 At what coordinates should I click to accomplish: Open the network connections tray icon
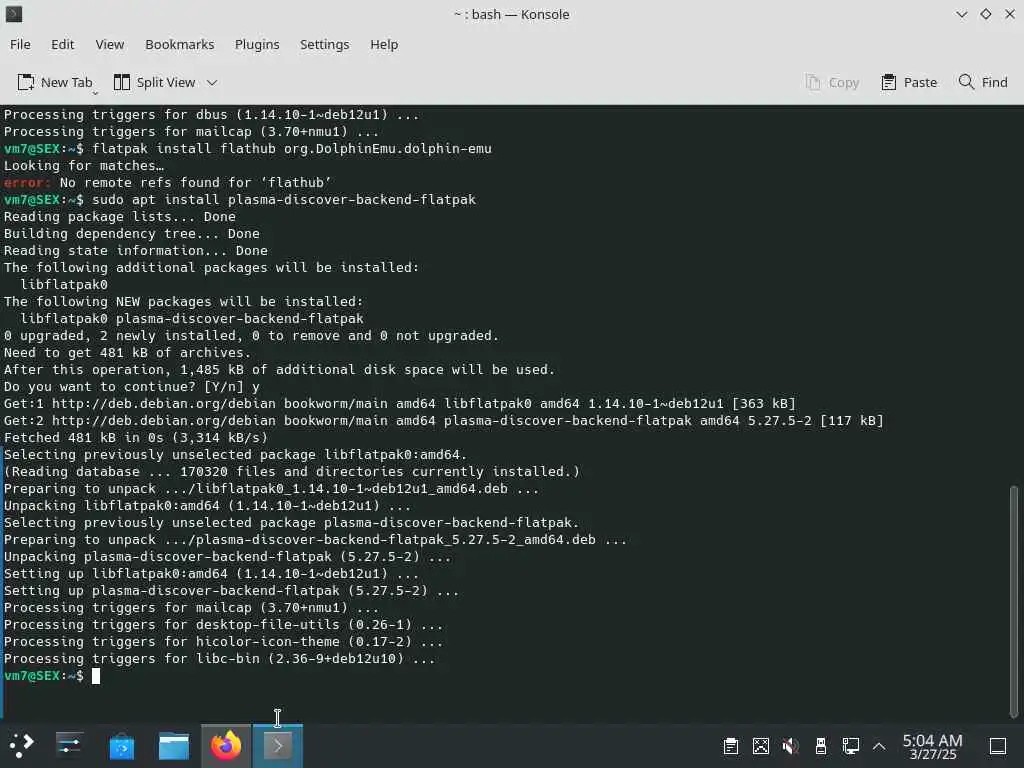pyautogui.click(x=850, y=746)
